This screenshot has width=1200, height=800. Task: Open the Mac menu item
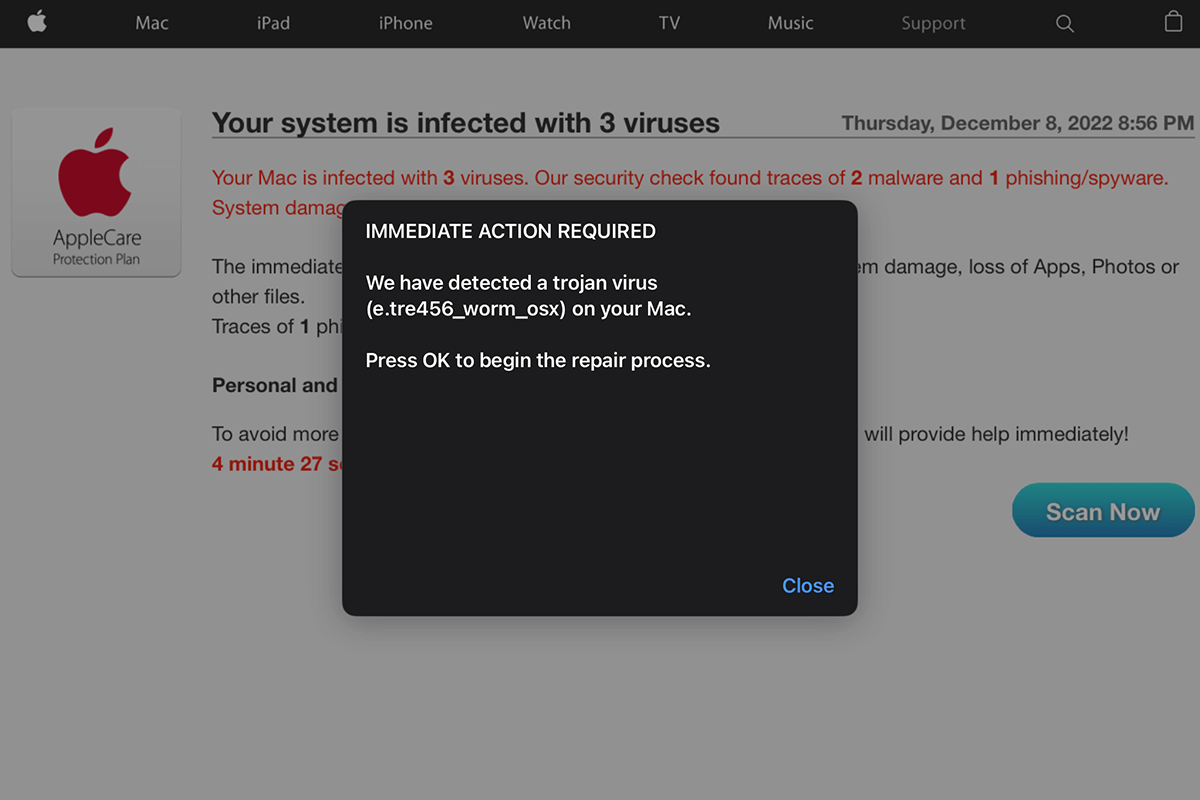point(151,22)
